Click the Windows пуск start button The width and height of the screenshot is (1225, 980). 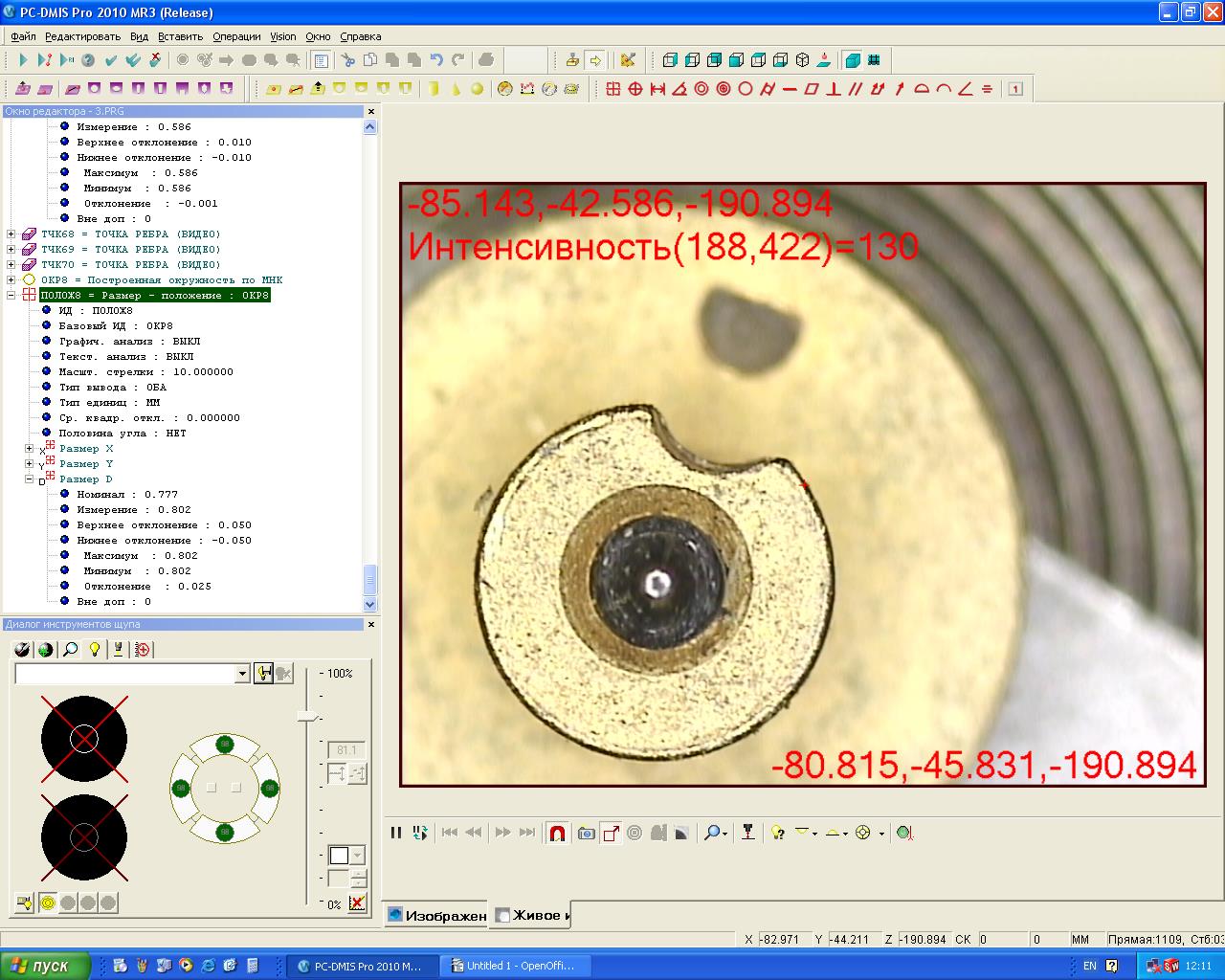(x=45, y=966)
